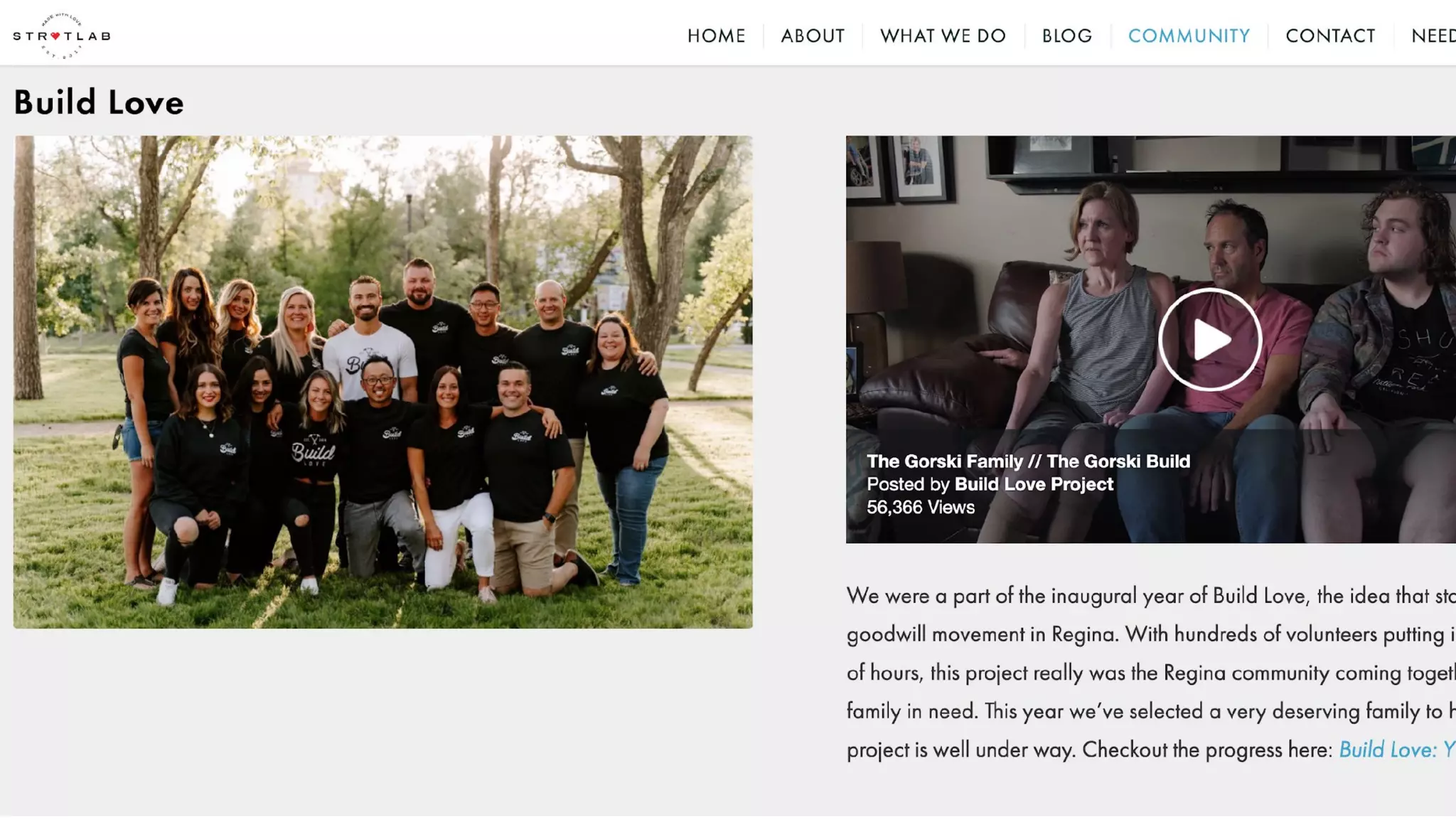
Task: Click the Stratlab heart logo
Action: [x=62, y=36]
